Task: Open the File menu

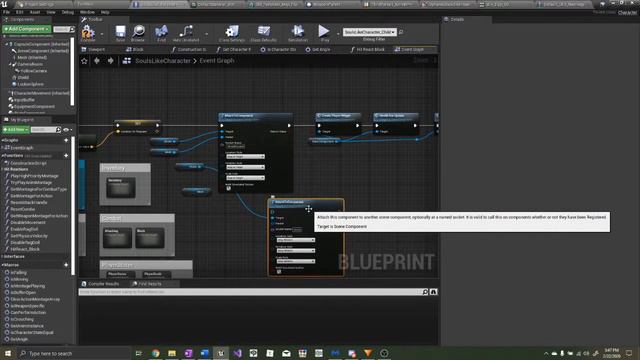Action: (x=7, y=12)
